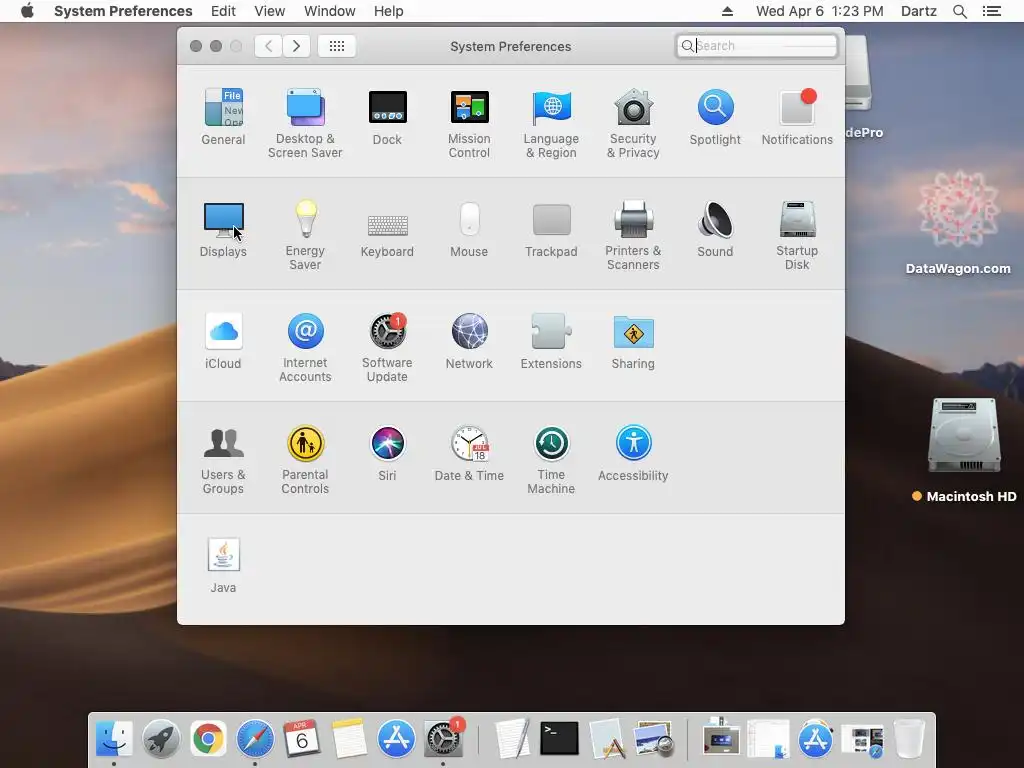Screen dimensions: 1024x768
Task: Open TextEdit from the Dock
Action: coord(513,739)
